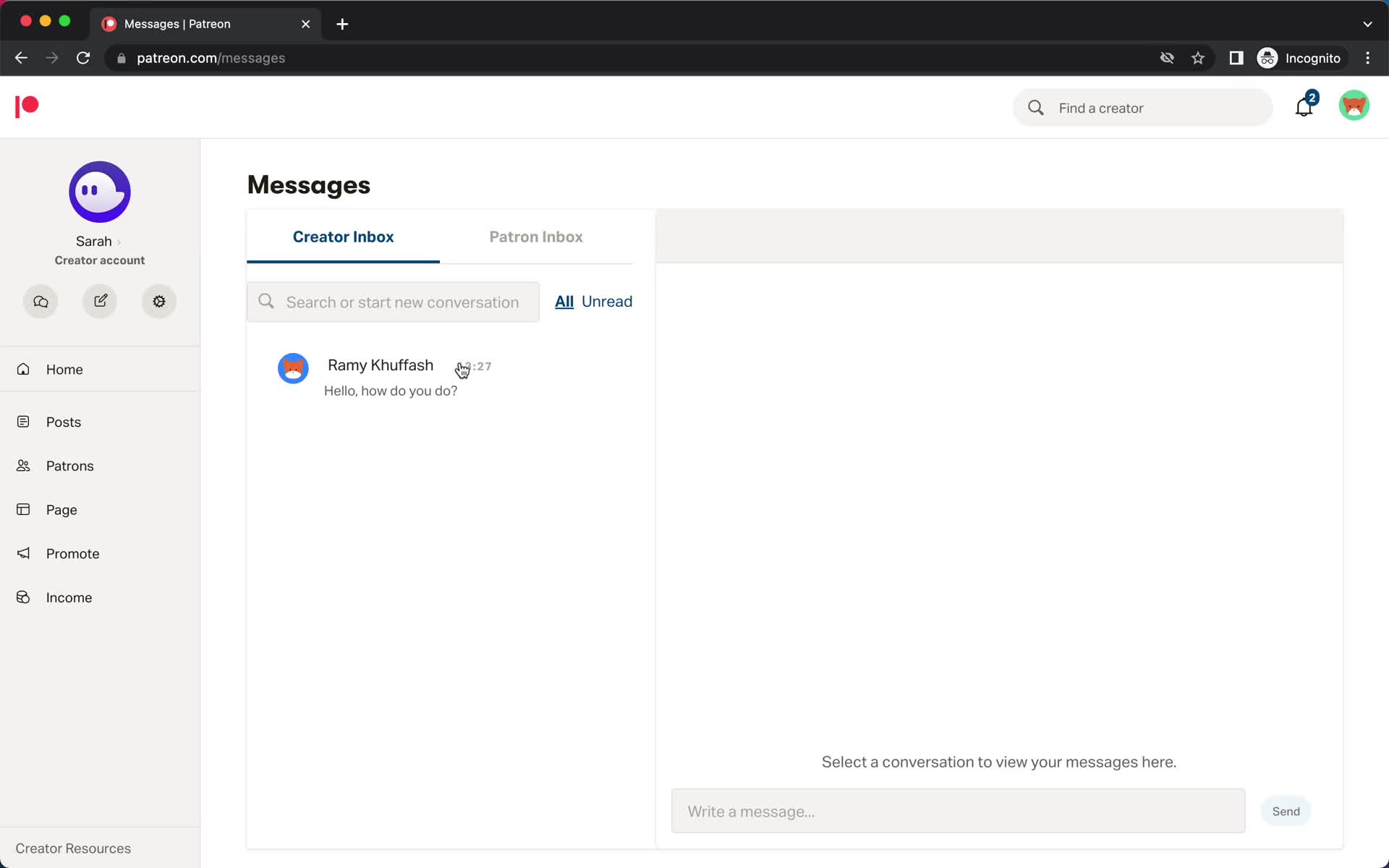Click the Write a message input field
Screen dimensions: 1389x868
click(x=959, y=811)
